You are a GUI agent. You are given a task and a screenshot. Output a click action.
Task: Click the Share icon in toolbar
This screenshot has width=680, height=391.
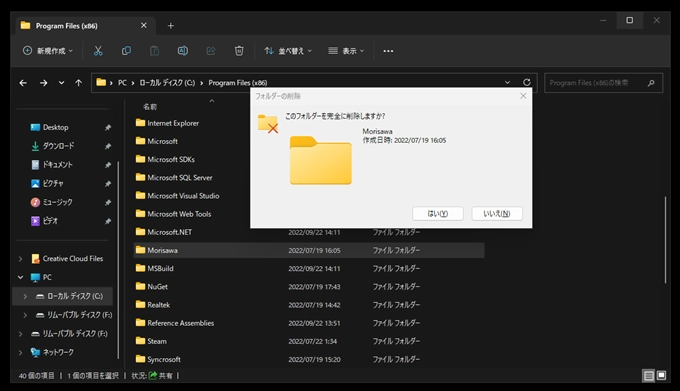coord(211,51)
